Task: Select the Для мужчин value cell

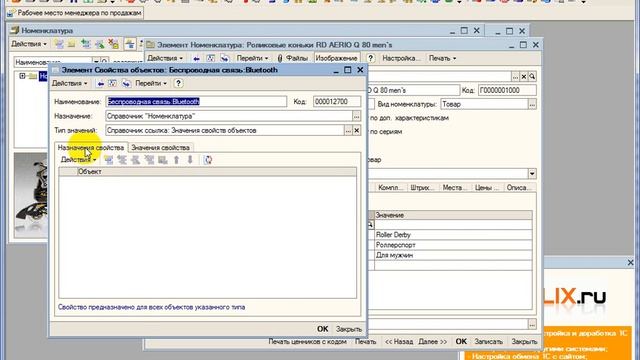Action: tap(453, 255)
